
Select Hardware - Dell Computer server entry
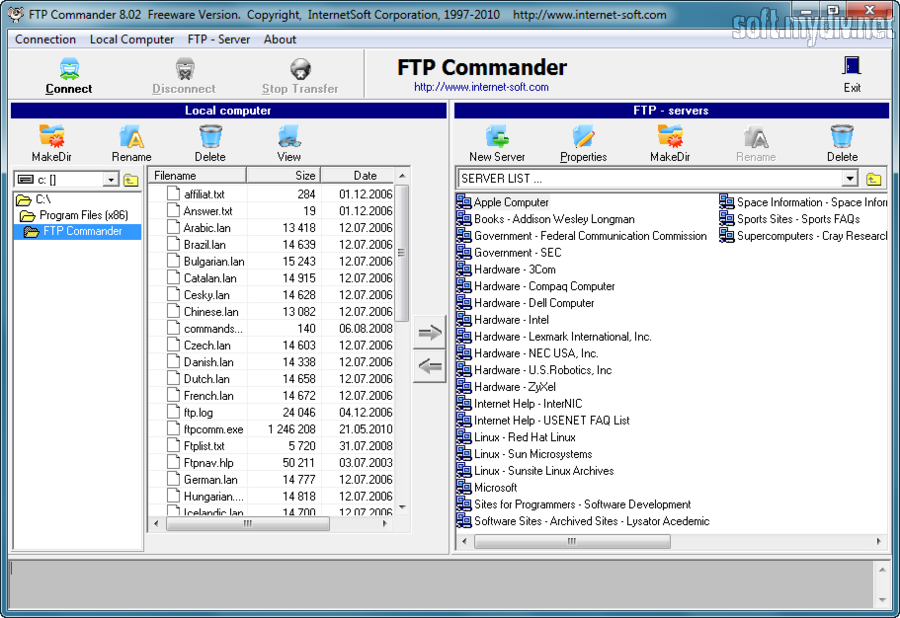click(x=534, y=303)
